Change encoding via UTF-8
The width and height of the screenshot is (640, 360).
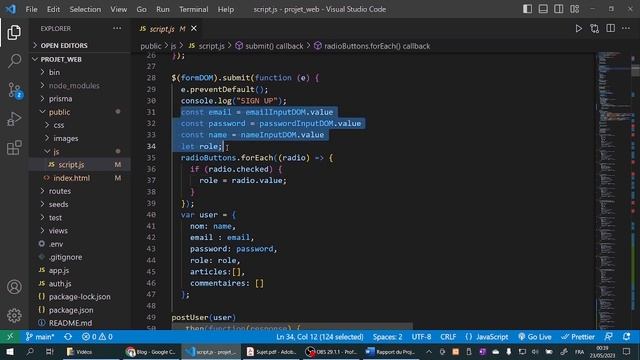(x=421, y=337)
